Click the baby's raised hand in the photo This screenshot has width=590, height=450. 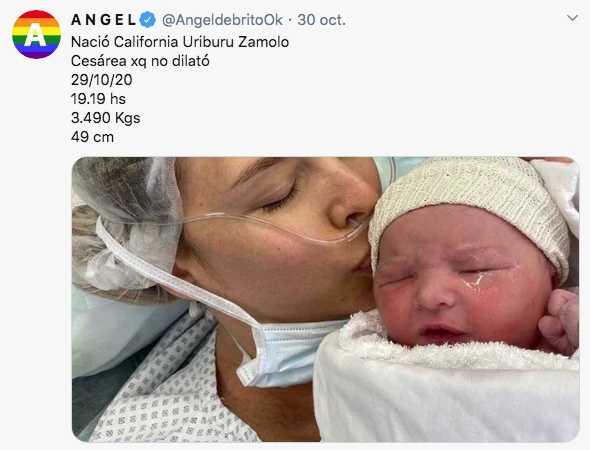tap(560, 322)
